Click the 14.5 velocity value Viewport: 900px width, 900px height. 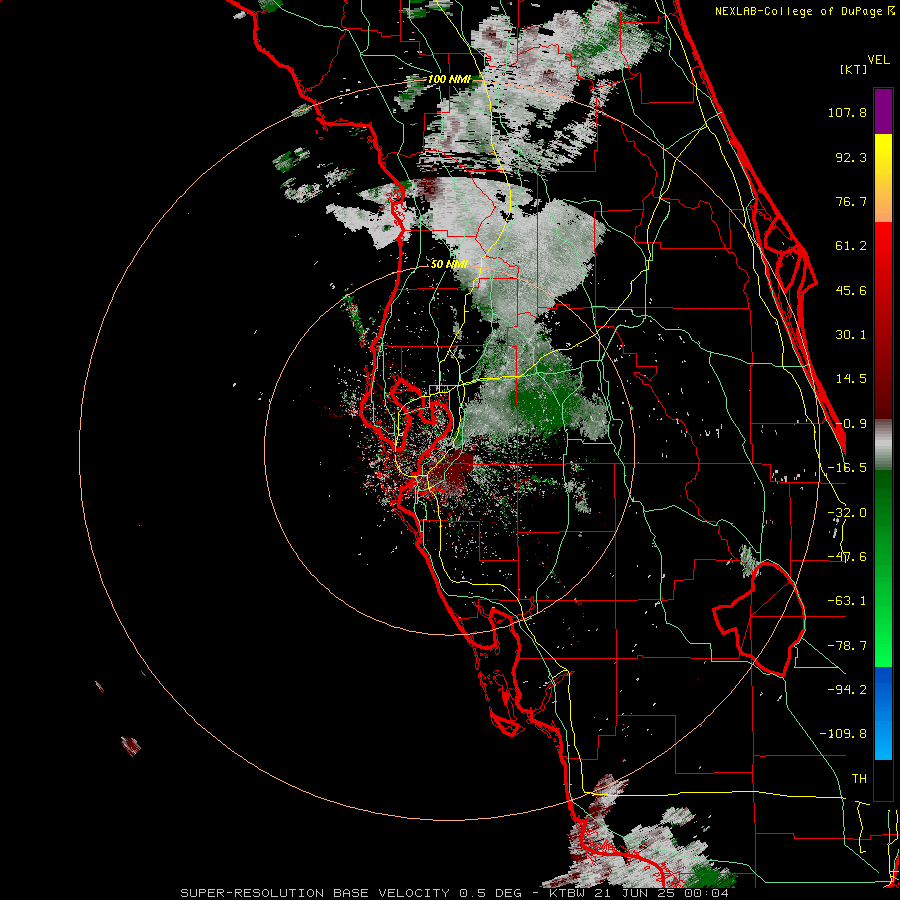coord(851,379)
